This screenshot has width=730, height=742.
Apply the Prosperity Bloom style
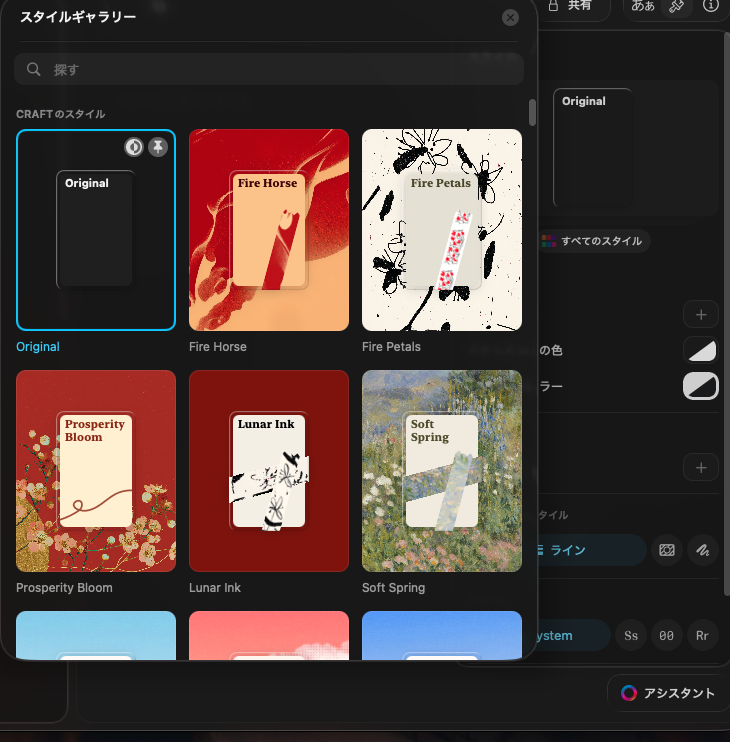pos(96,471)
